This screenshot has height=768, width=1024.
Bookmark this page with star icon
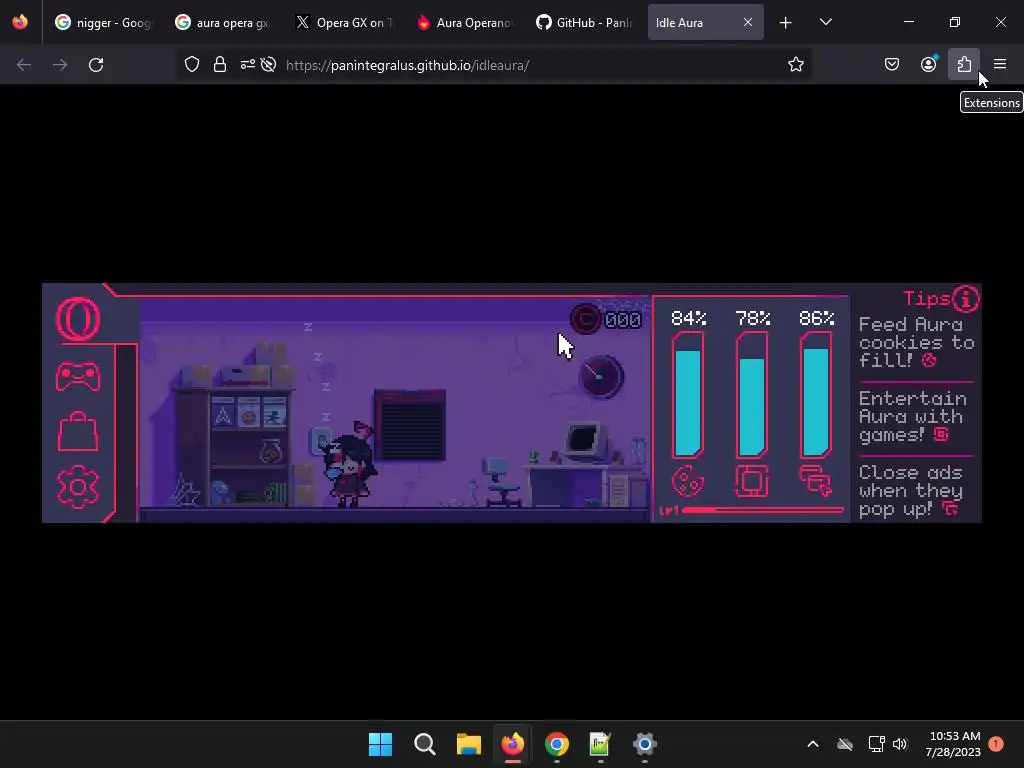[795, 65]
